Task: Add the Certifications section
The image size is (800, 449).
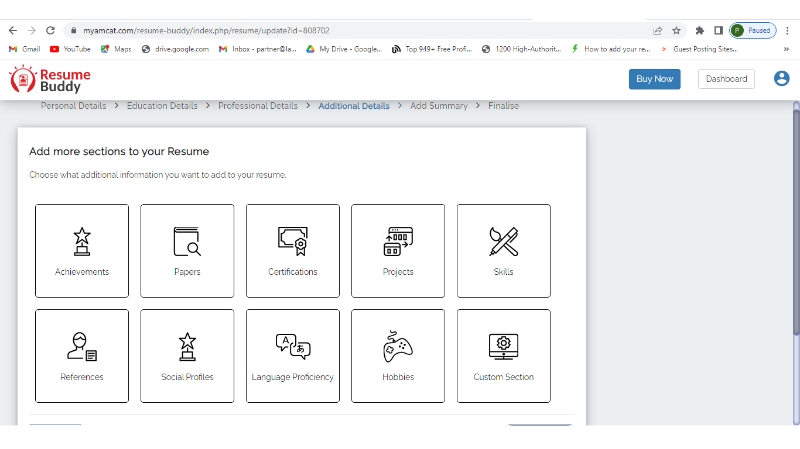Action: (293, 241)
